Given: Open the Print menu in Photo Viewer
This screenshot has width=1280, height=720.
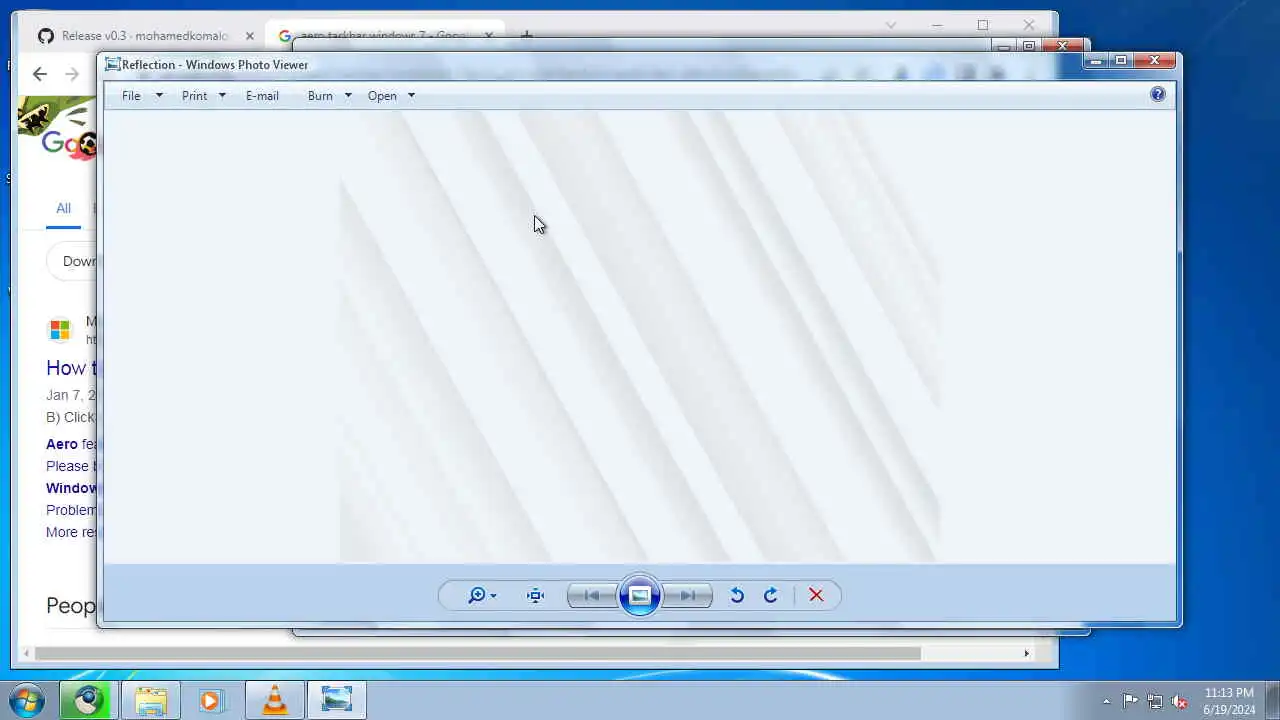Looking at the screenshot, I should (194, 96).
